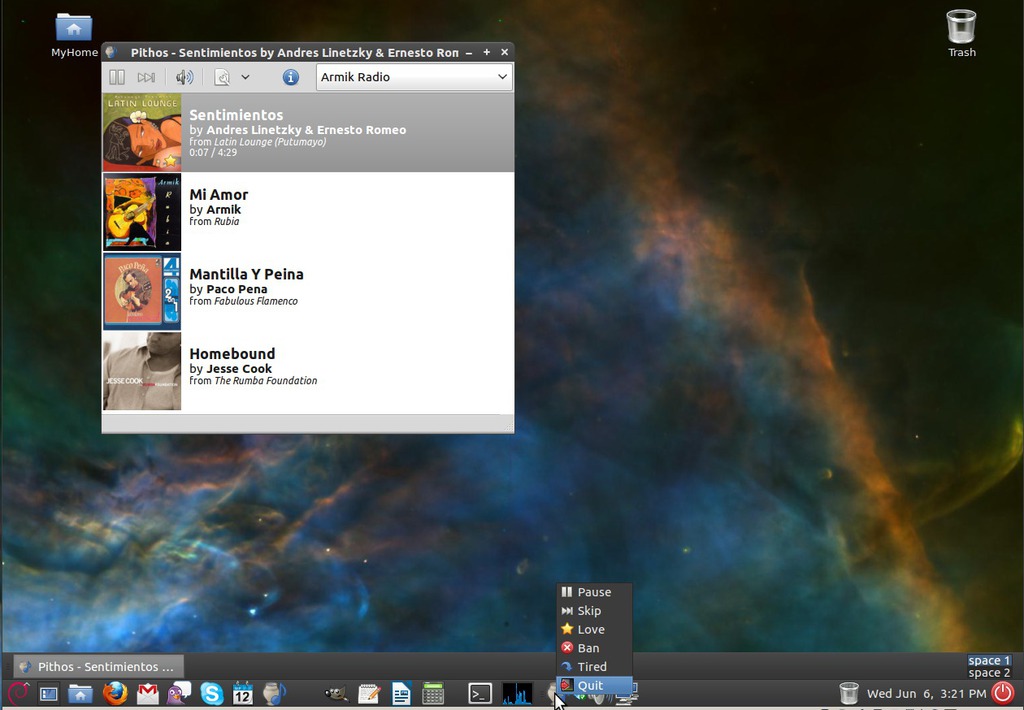Click the artist line "by Armik"

[215, 209]
